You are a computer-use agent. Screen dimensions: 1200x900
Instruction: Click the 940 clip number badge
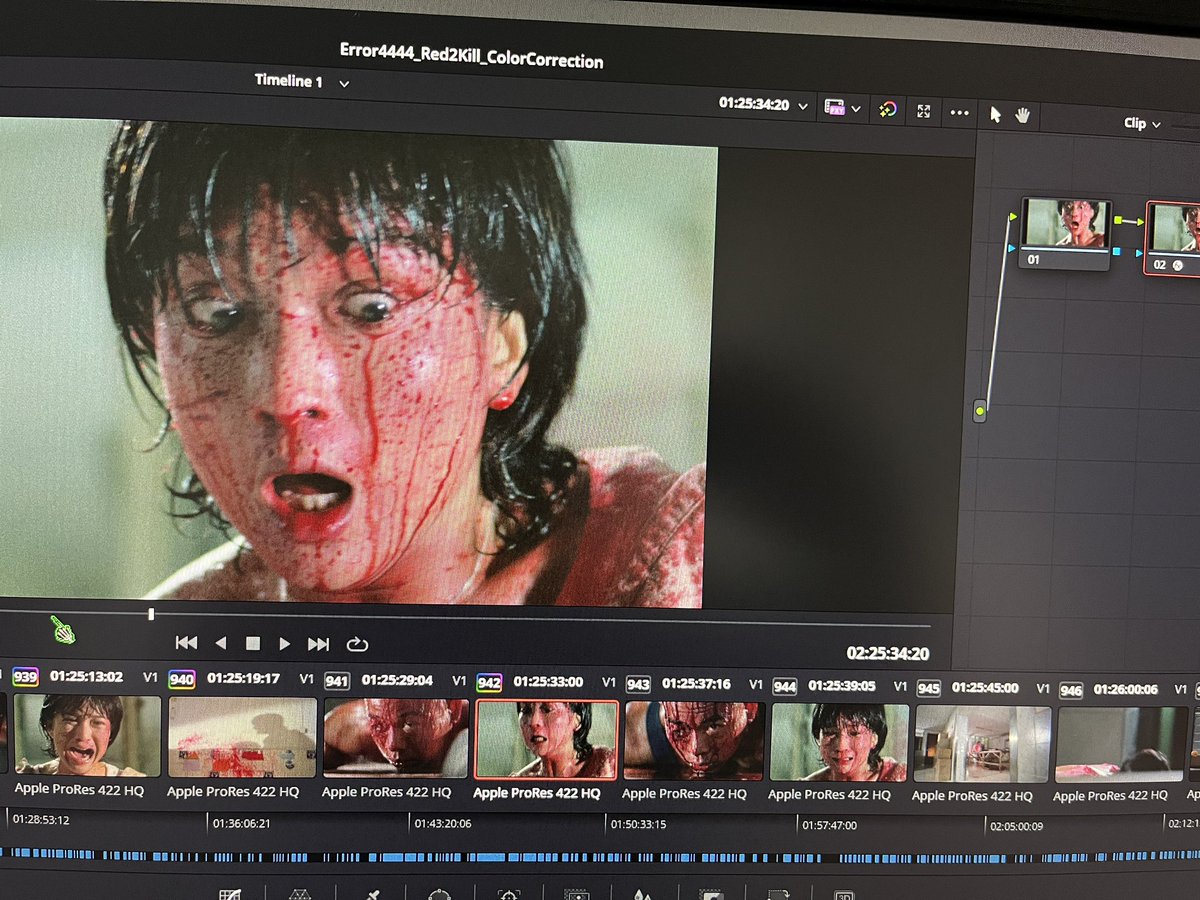tap(182, 679)
